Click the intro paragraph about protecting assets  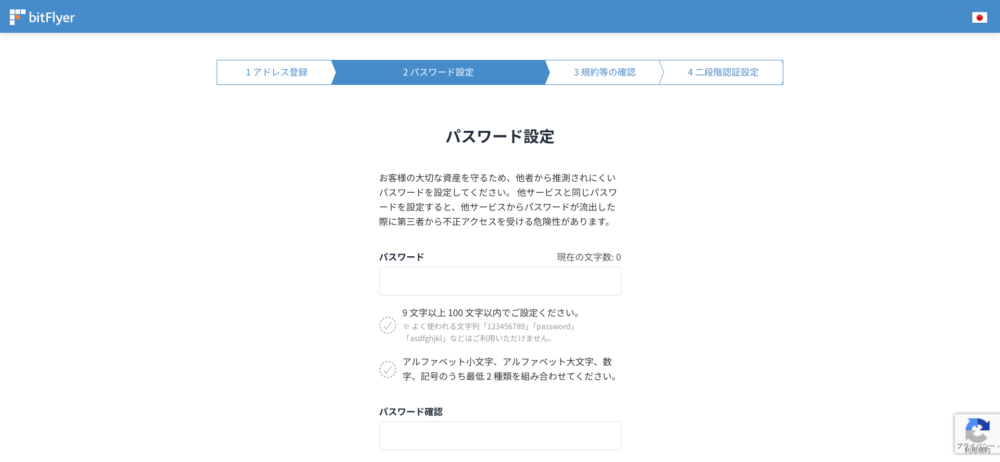click(499, 199)
